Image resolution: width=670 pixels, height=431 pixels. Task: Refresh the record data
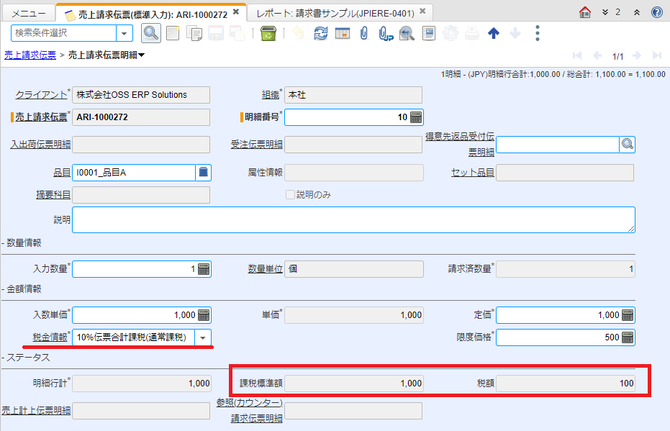click(x=320, y=33)
